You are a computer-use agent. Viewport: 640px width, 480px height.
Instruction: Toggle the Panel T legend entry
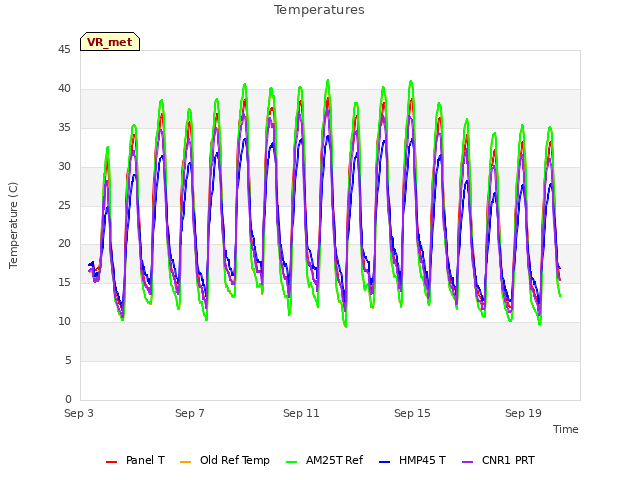click(x=135, y=460)
